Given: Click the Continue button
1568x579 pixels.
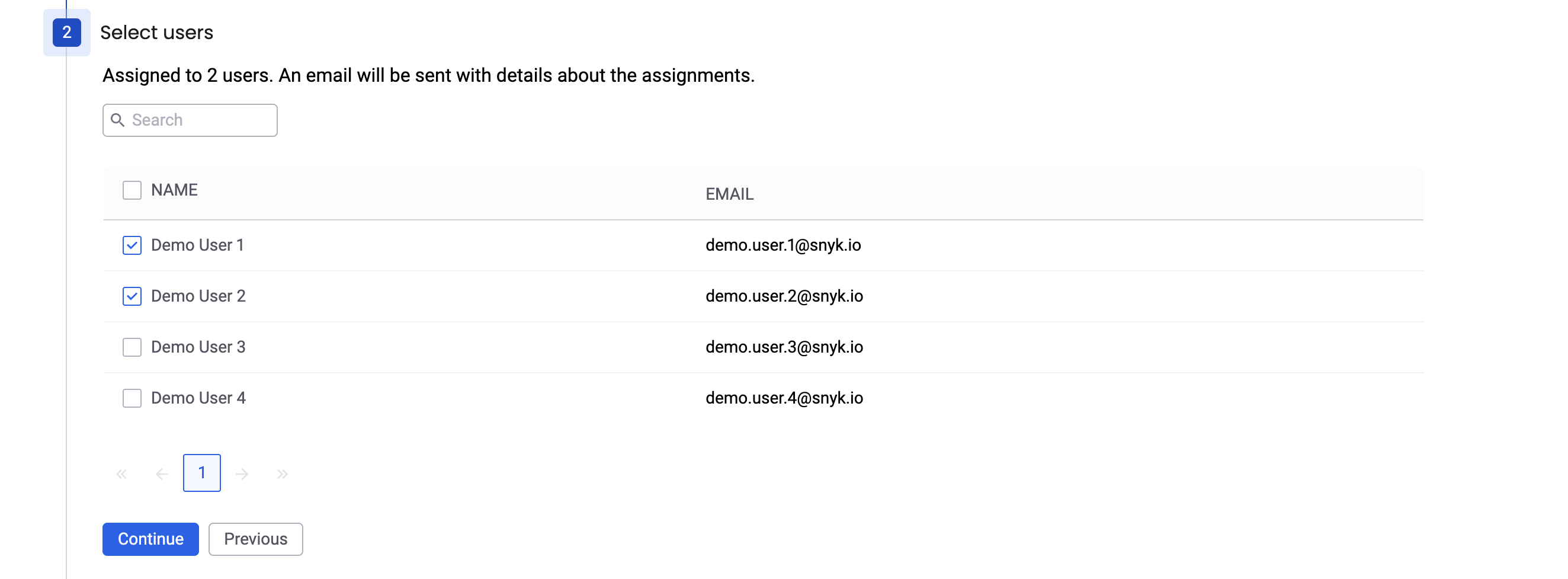Looking at the screenshot, I should [x=150, y=539].
